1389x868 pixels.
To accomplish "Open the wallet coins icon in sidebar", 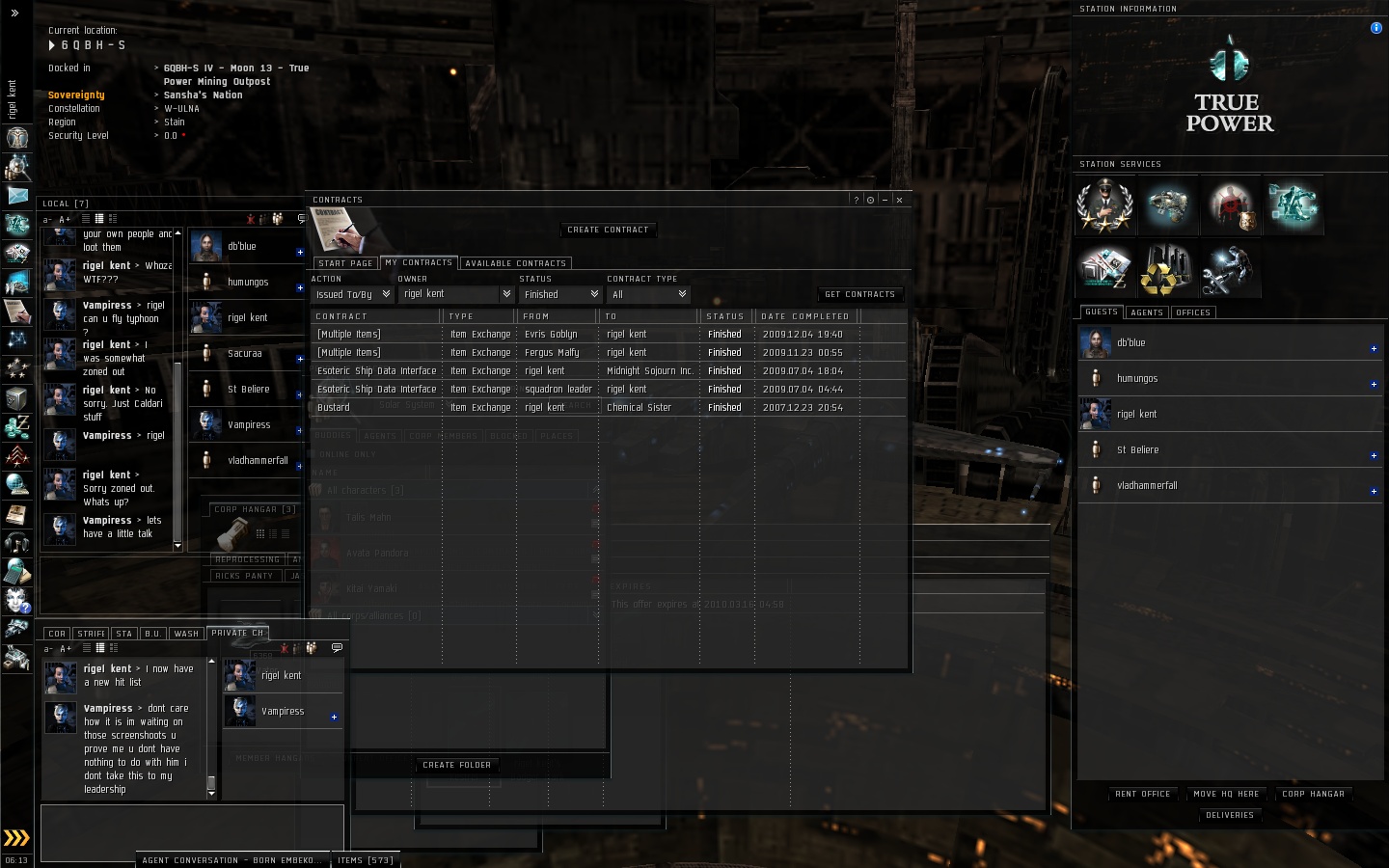I will 16,426.
